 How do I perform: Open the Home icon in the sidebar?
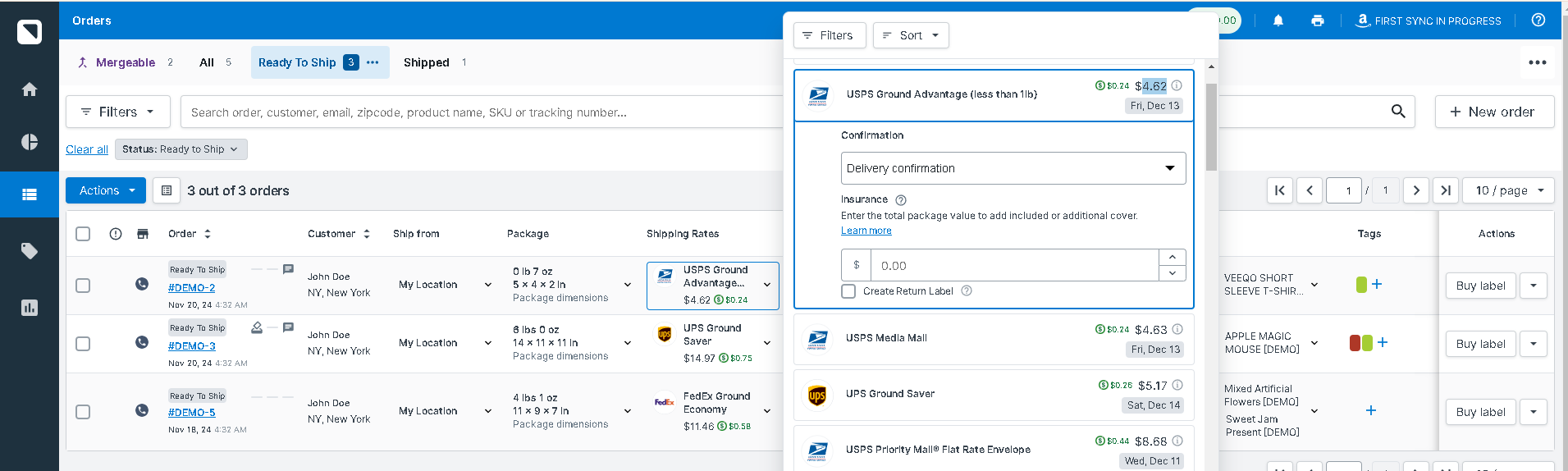(x=30, y=89)
